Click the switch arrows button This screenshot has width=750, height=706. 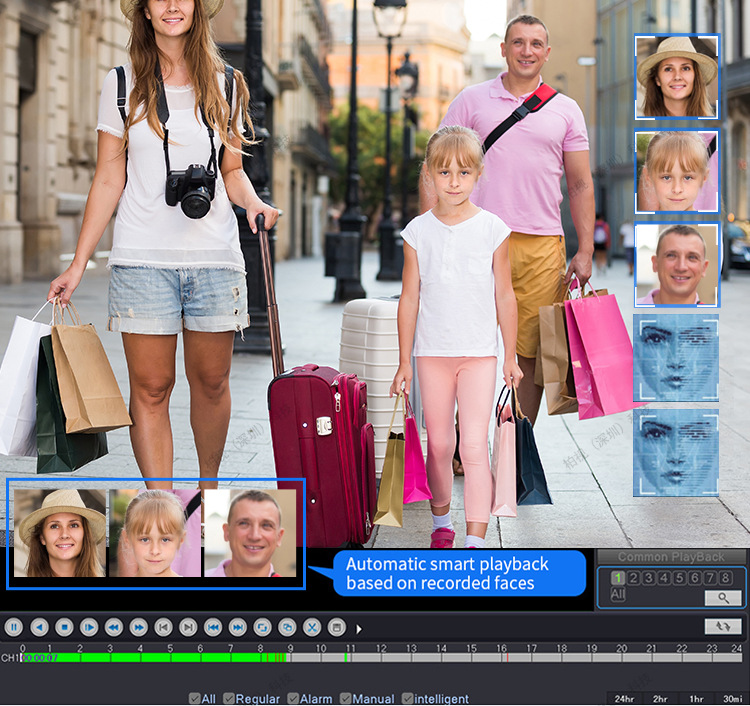coord(723,626)
